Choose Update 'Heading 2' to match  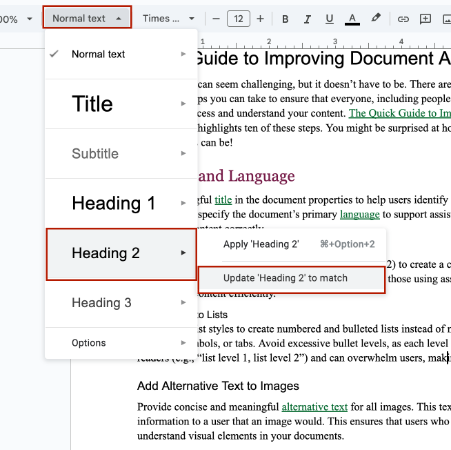pyautogui.click(x=292, y=278)
